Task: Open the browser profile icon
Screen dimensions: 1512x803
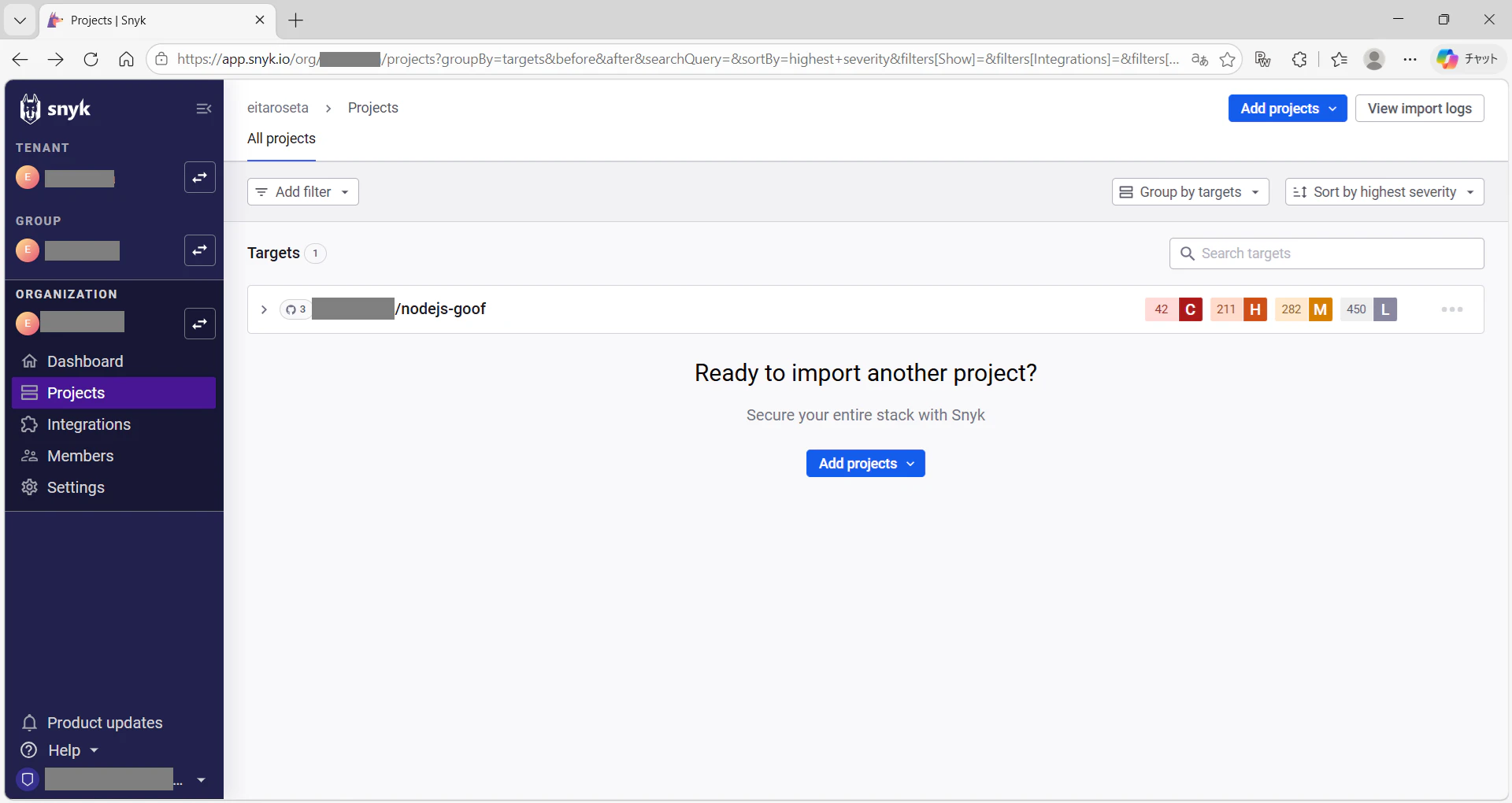Action: [1374, 59]
